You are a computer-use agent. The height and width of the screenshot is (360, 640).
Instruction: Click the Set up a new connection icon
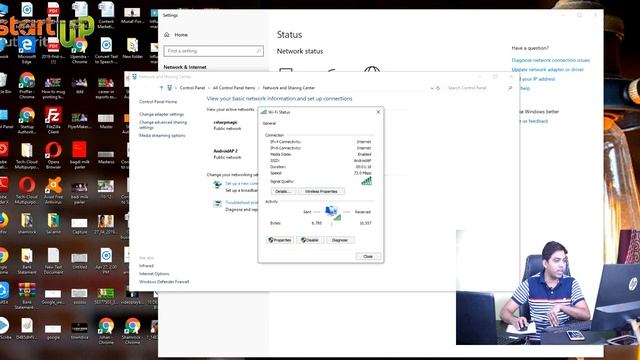click(x=218, y=184)
